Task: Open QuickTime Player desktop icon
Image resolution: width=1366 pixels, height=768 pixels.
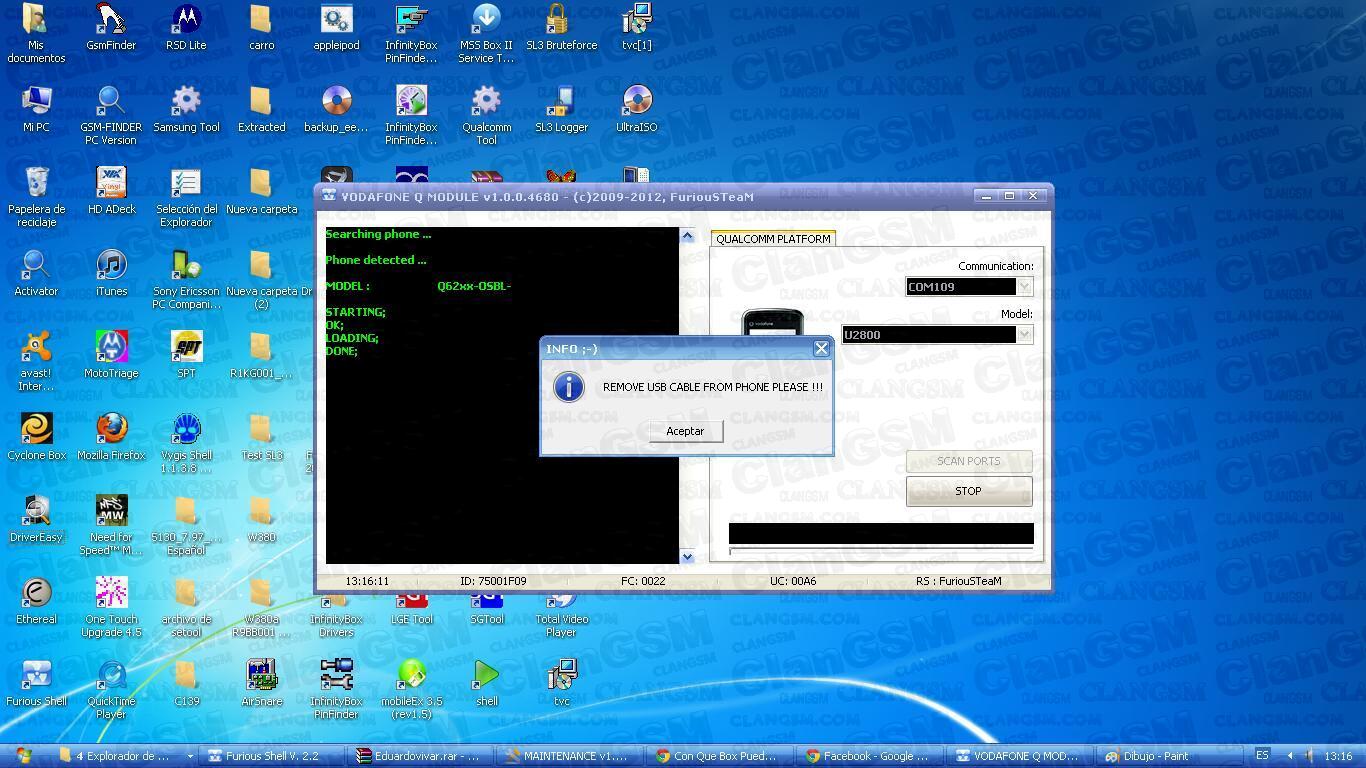Action: pos(111,689)
